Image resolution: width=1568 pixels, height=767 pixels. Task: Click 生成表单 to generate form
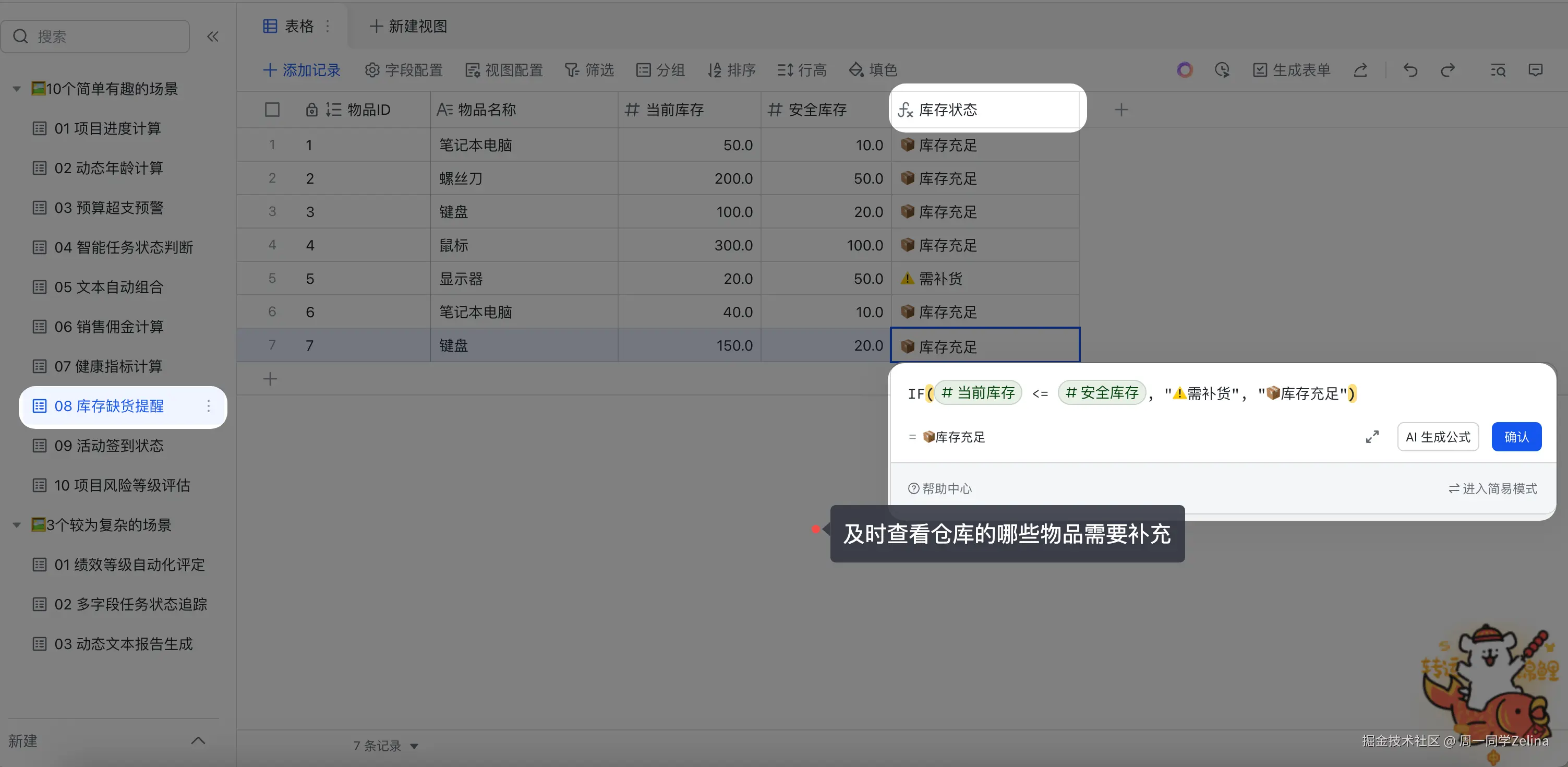point(1291,70)
